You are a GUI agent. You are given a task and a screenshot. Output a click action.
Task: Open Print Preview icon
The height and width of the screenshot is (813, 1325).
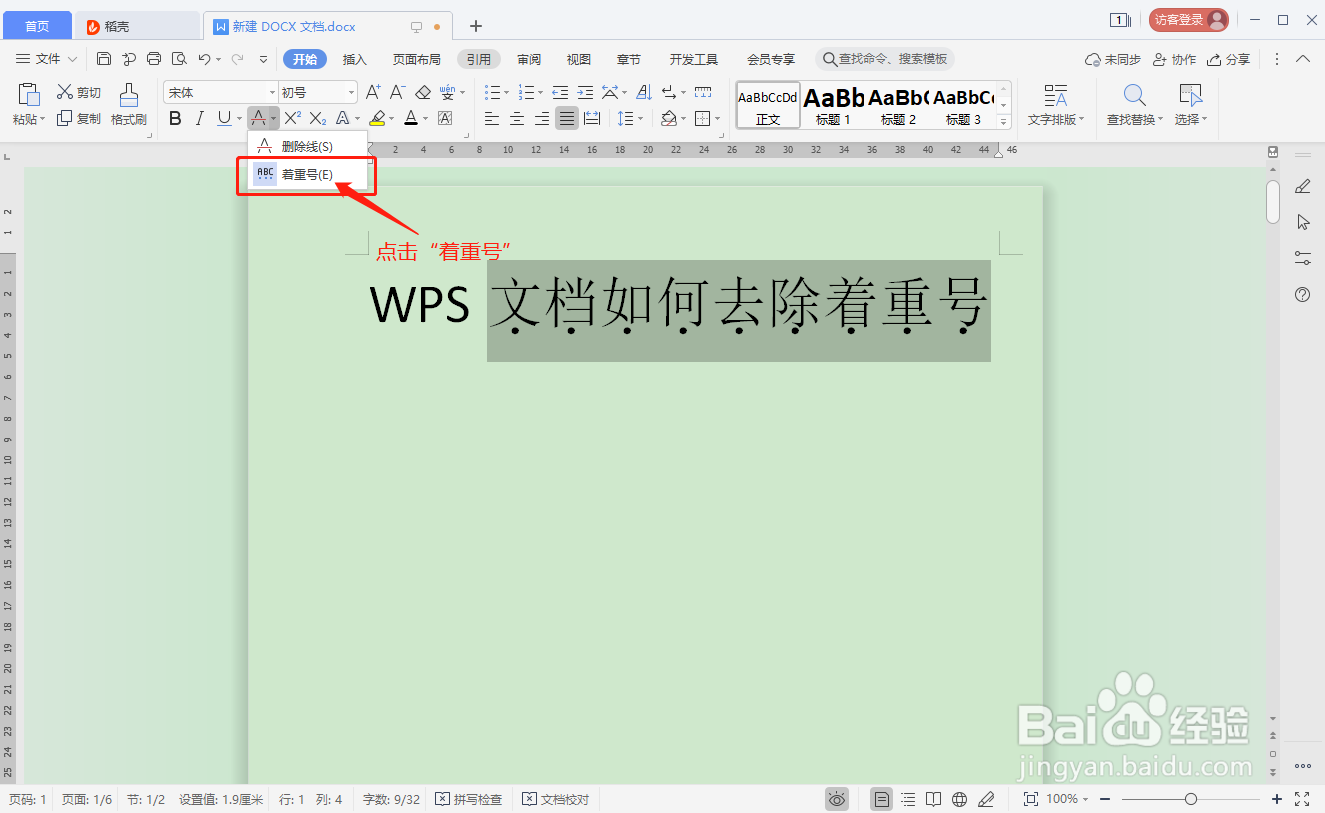[179, 59]
